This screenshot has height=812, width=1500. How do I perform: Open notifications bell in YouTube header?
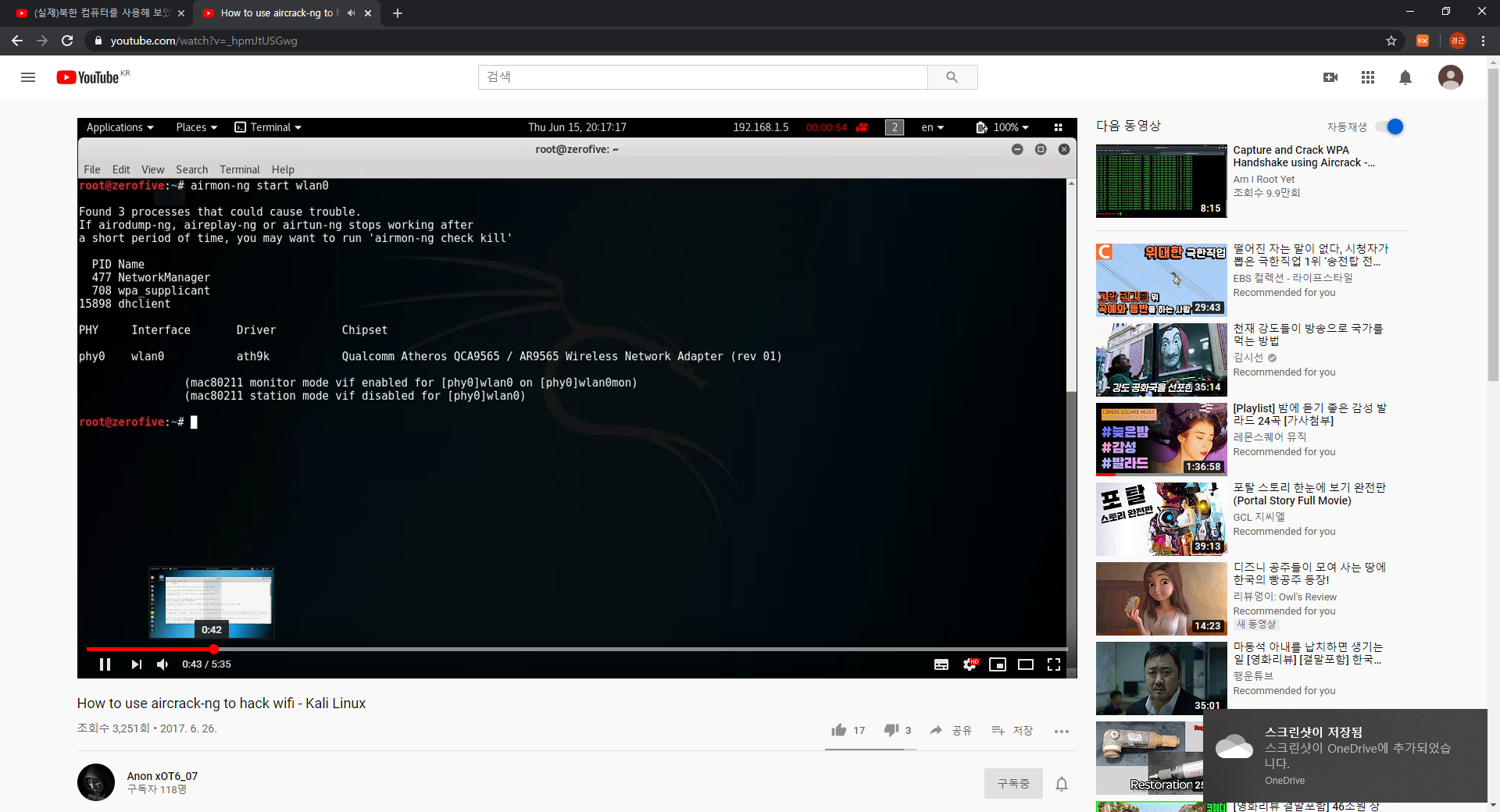pyautogui.click(x=1405, y=77)
